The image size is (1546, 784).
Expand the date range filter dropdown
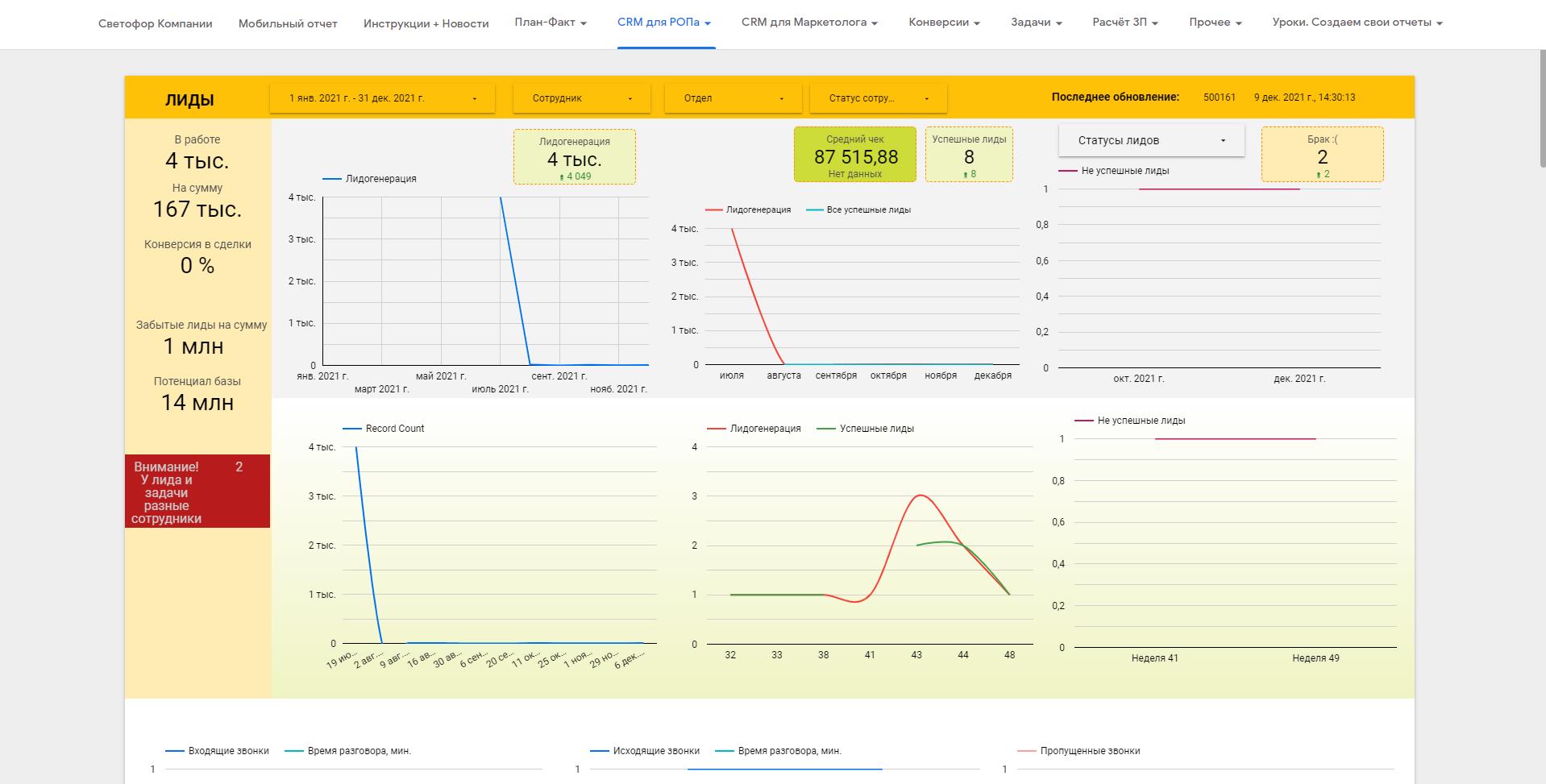[382, 98]
